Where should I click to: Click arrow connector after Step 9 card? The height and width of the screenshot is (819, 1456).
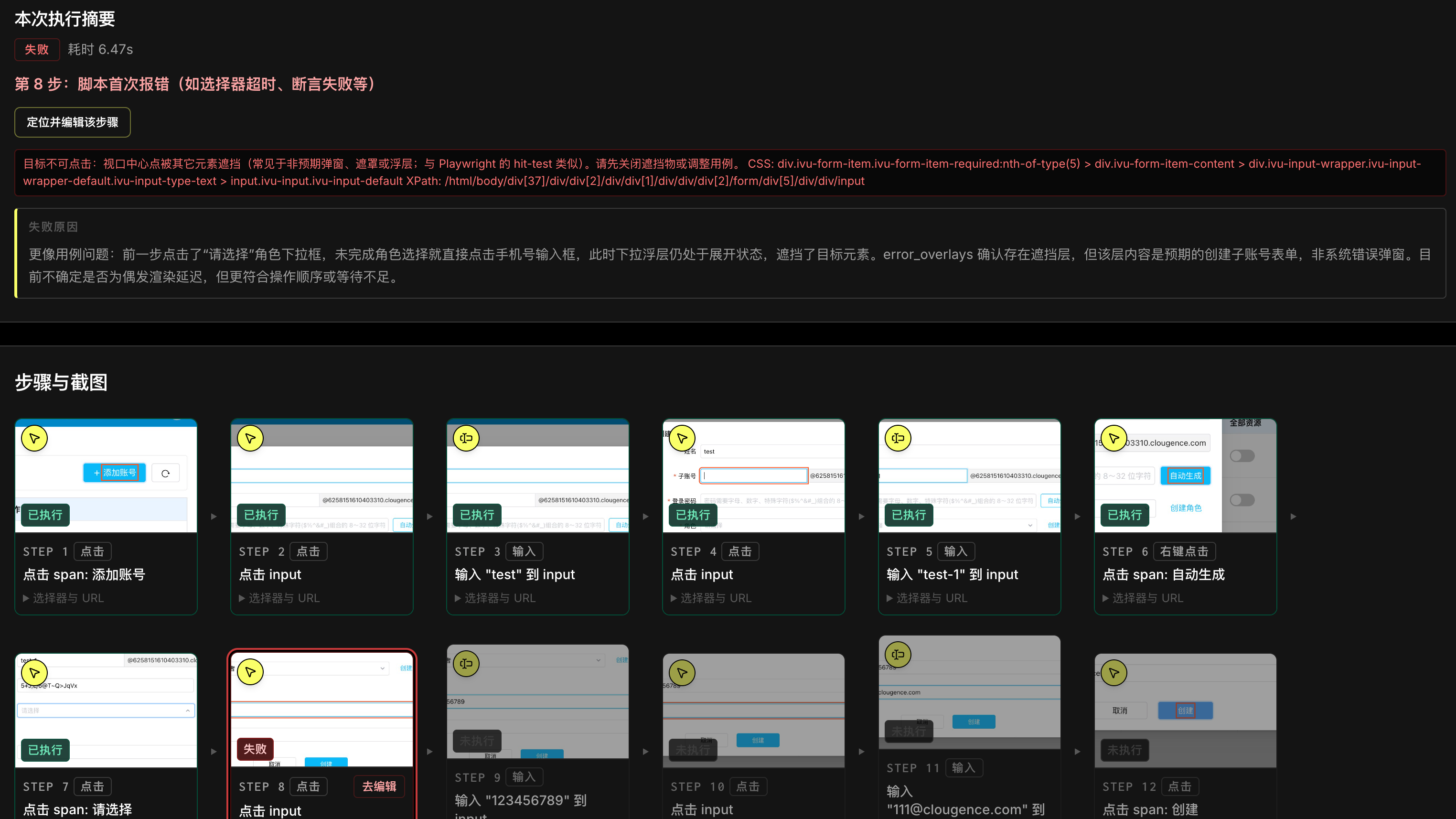[x=645, y=752]
